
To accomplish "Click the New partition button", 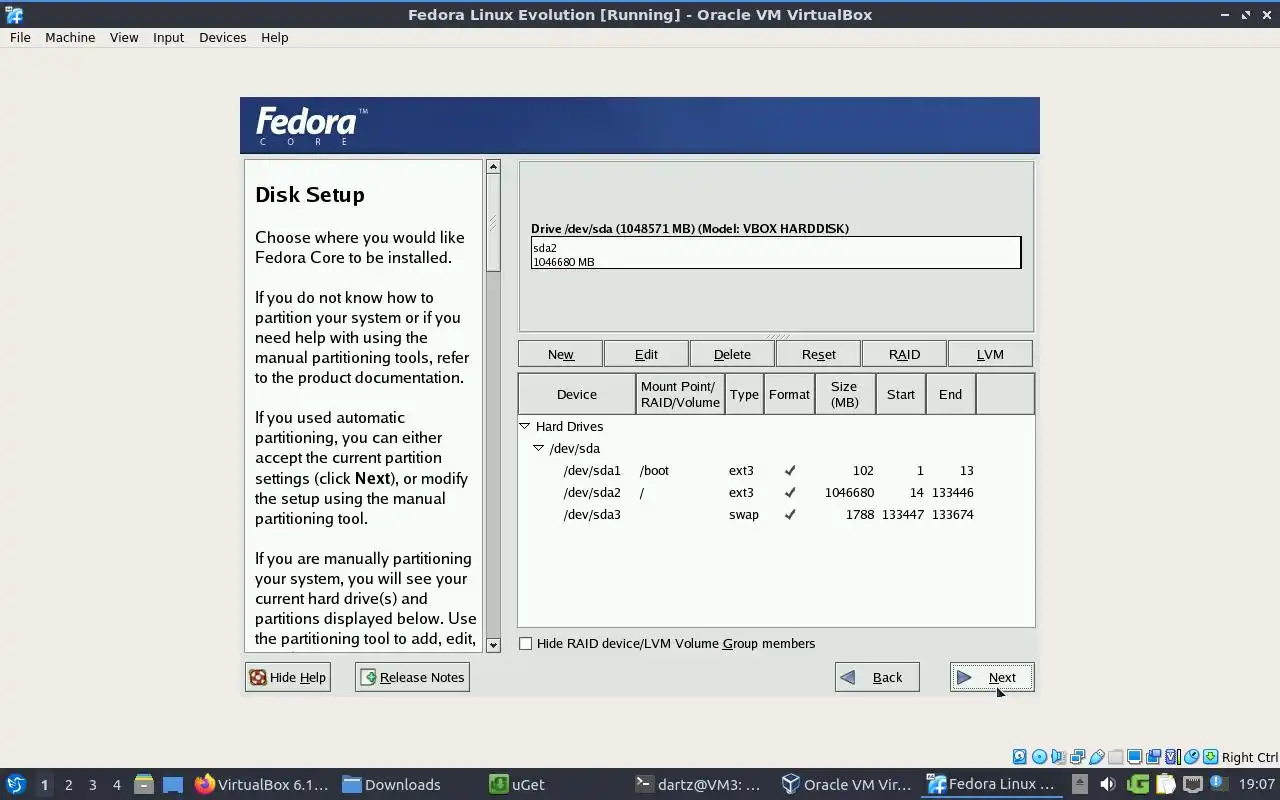I will (x=560, y=354).
